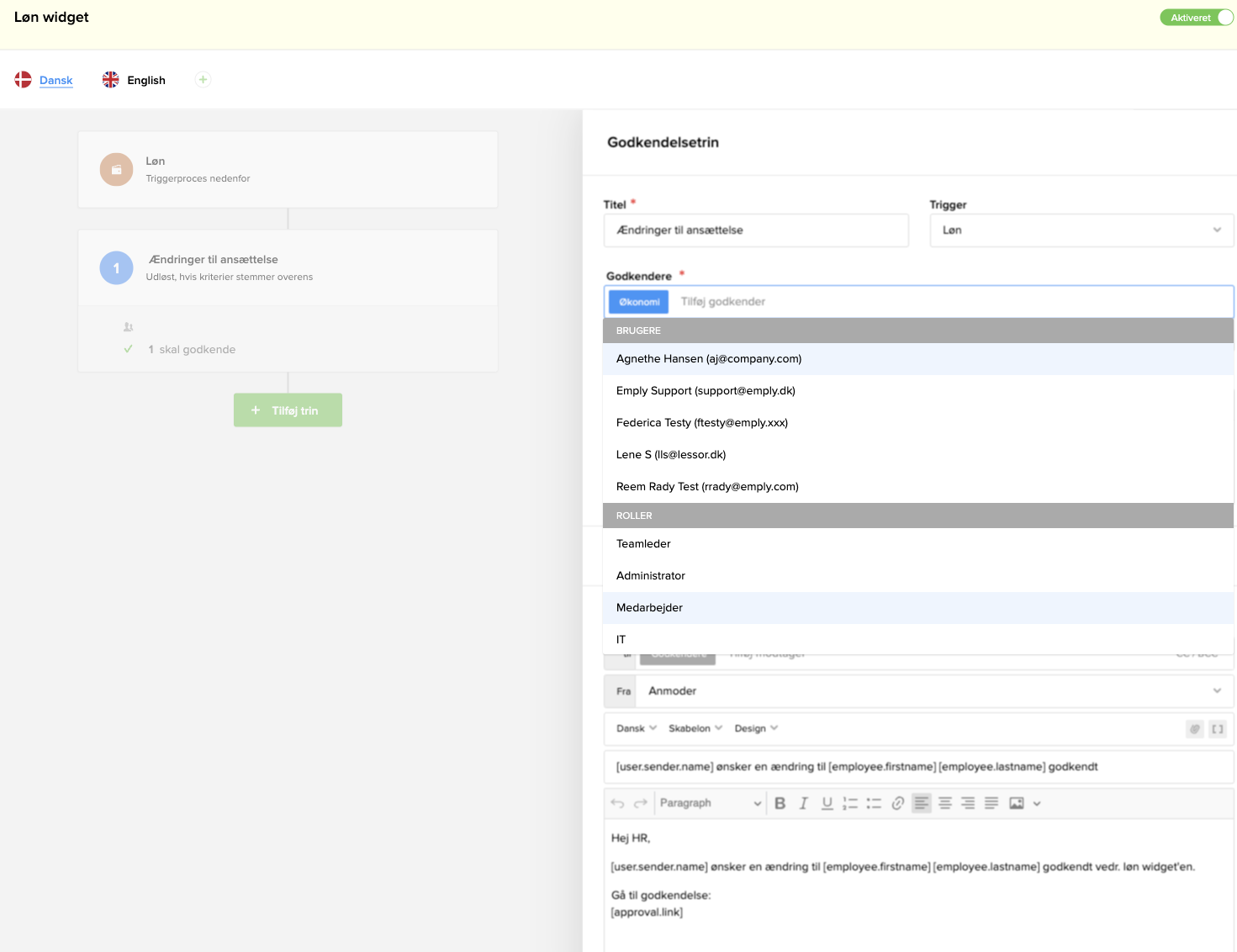Apply underline formatting in the editor
The width and height of the screenshot is (1237, 952).
coord(827,803)
